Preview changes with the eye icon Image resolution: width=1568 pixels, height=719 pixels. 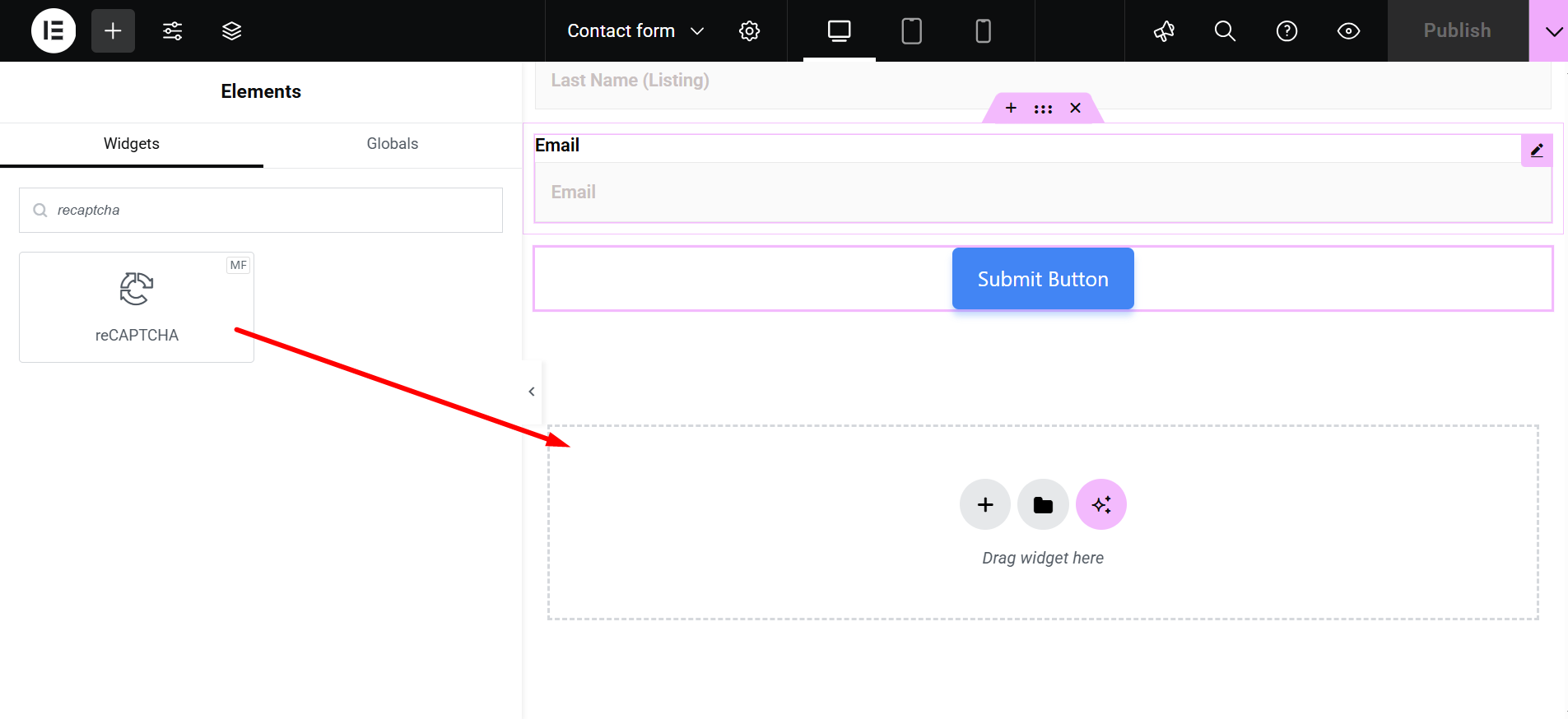tap(1348, 30)
